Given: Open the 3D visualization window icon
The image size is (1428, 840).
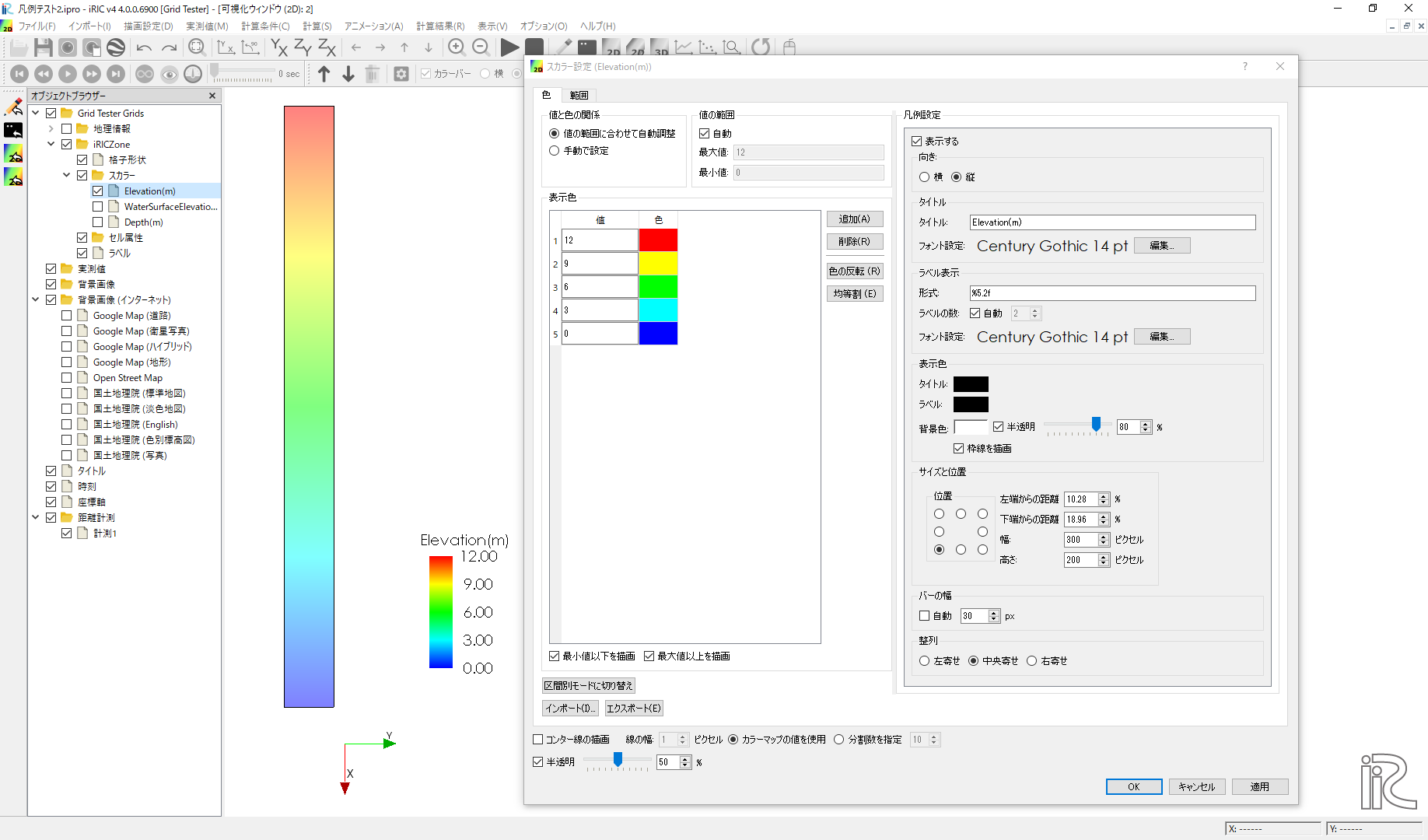Looking at the screenshot, I should pyautogui.click(x=660, y=47).
